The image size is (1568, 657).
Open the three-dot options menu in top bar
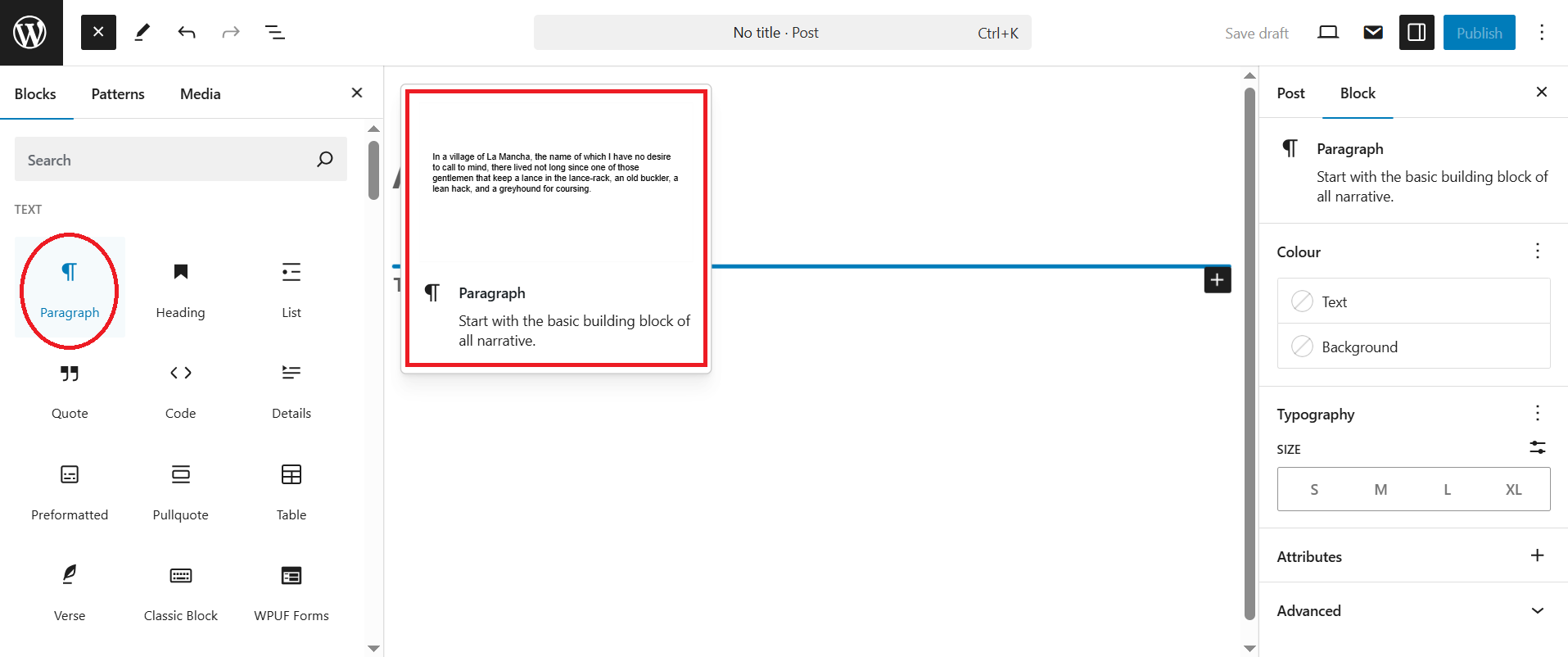[x=1542, y=33]
